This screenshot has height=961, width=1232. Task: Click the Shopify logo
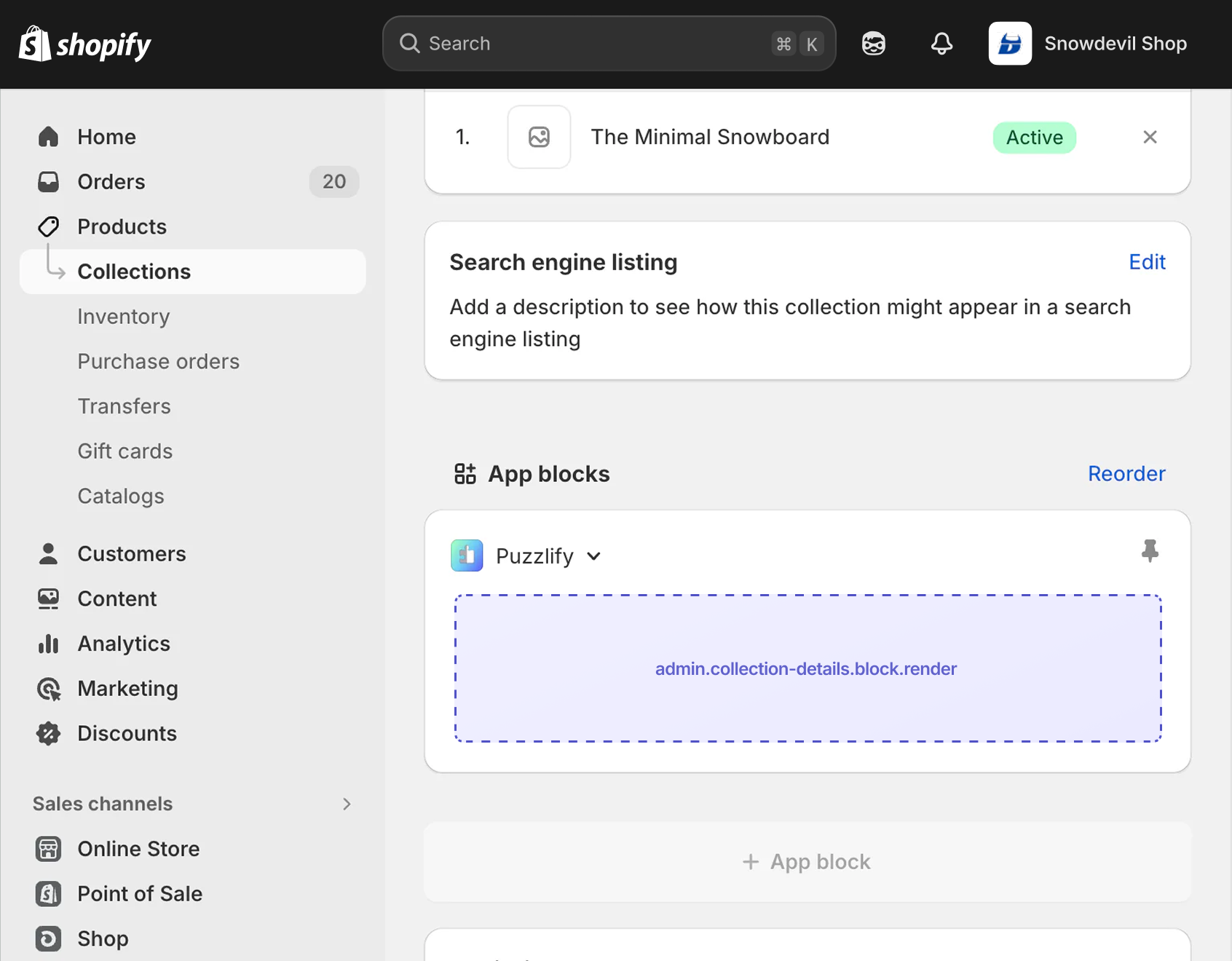pyautogui.click(x=84, y=44)
